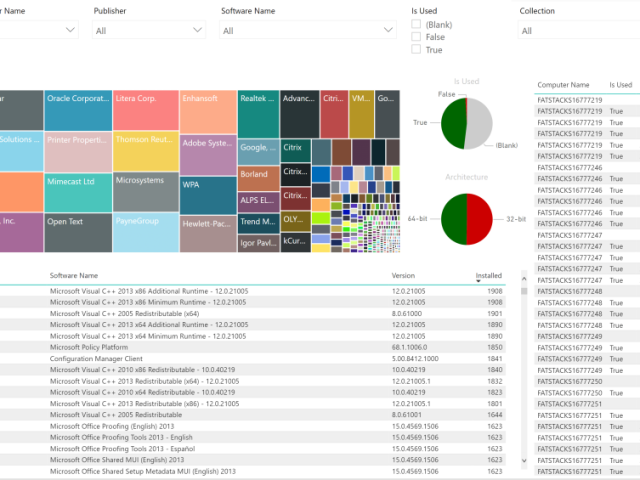Select the VM... treemap tile
640x480 pixels.
point(361,114)
